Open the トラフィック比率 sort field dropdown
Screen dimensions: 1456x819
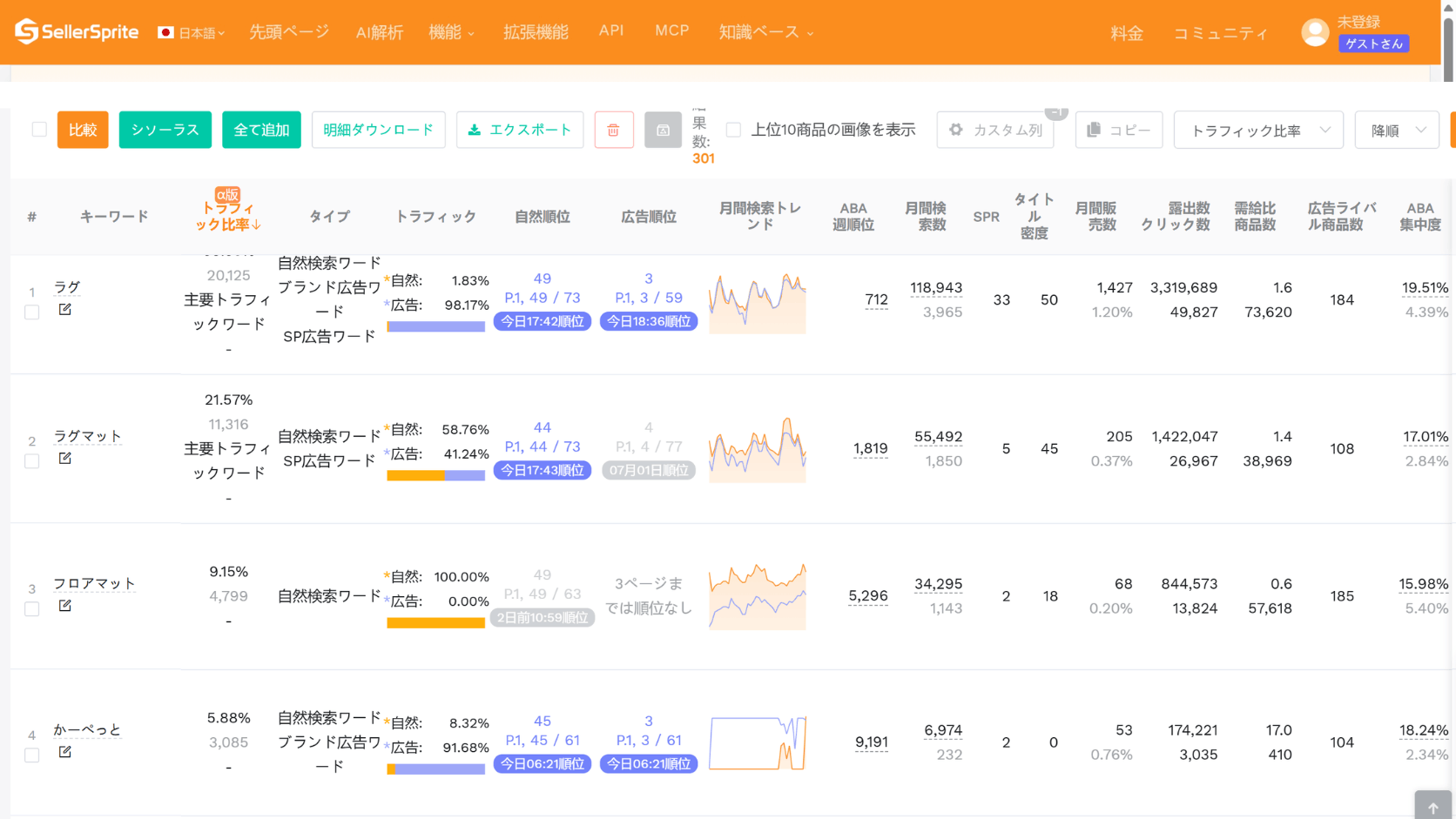click(1258, 130)
